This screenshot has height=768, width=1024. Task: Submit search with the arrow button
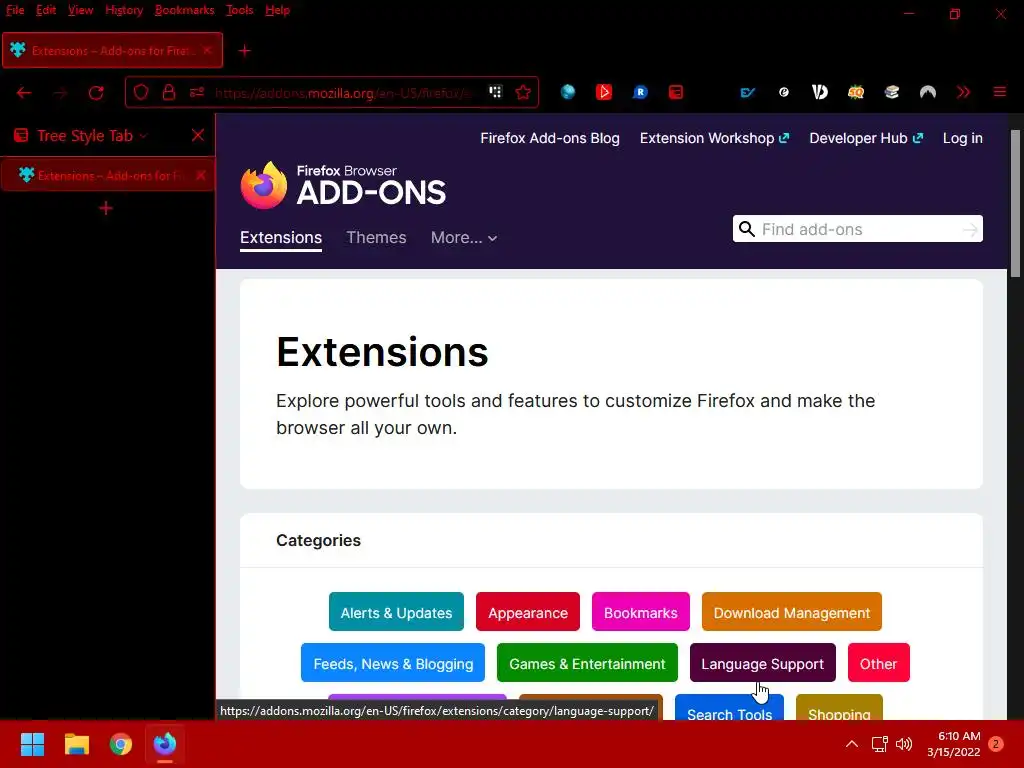tap(970, 229)
